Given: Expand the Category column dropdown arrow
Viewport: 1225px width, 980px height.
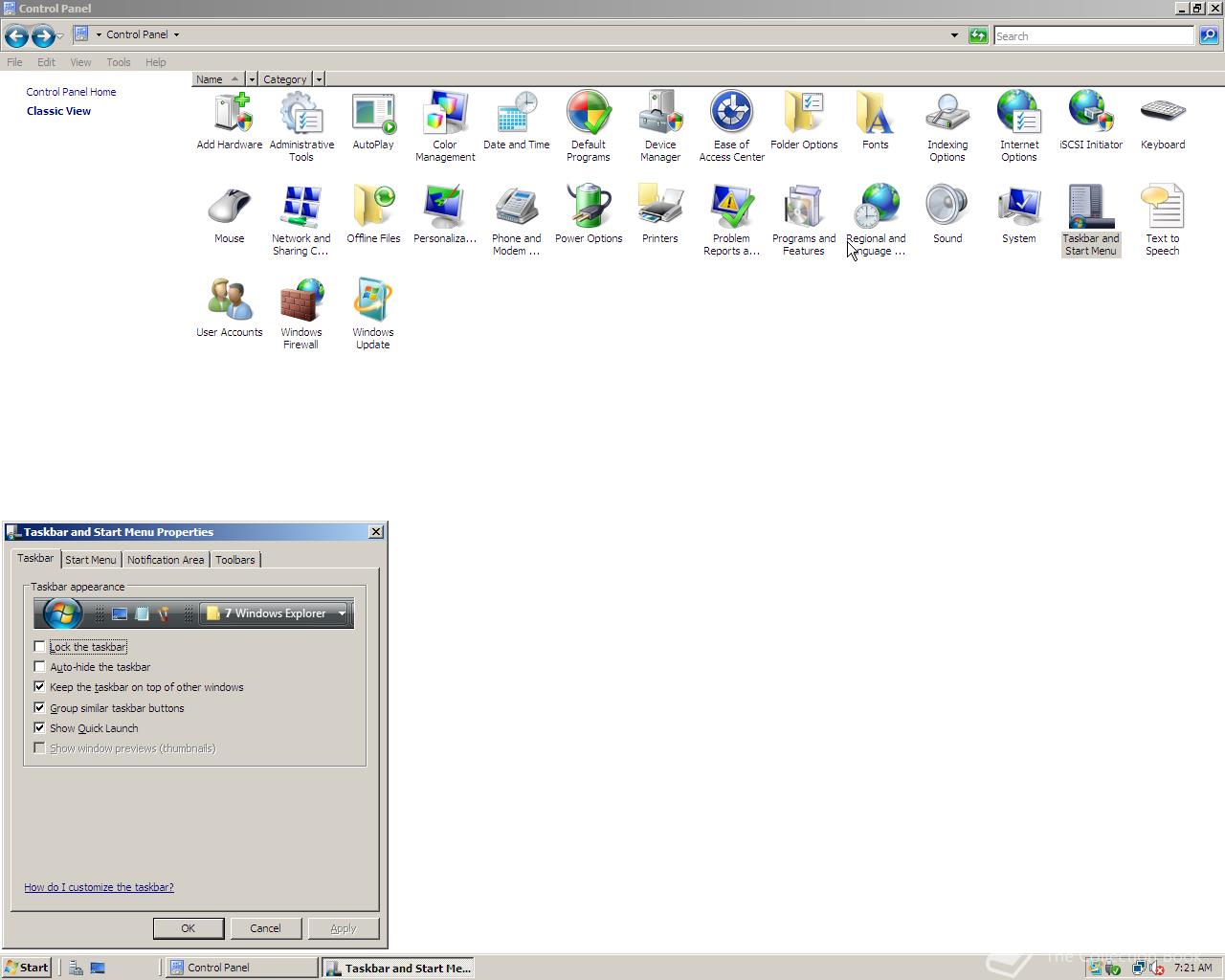Looking at the screenshot, I should click(319, 79).
